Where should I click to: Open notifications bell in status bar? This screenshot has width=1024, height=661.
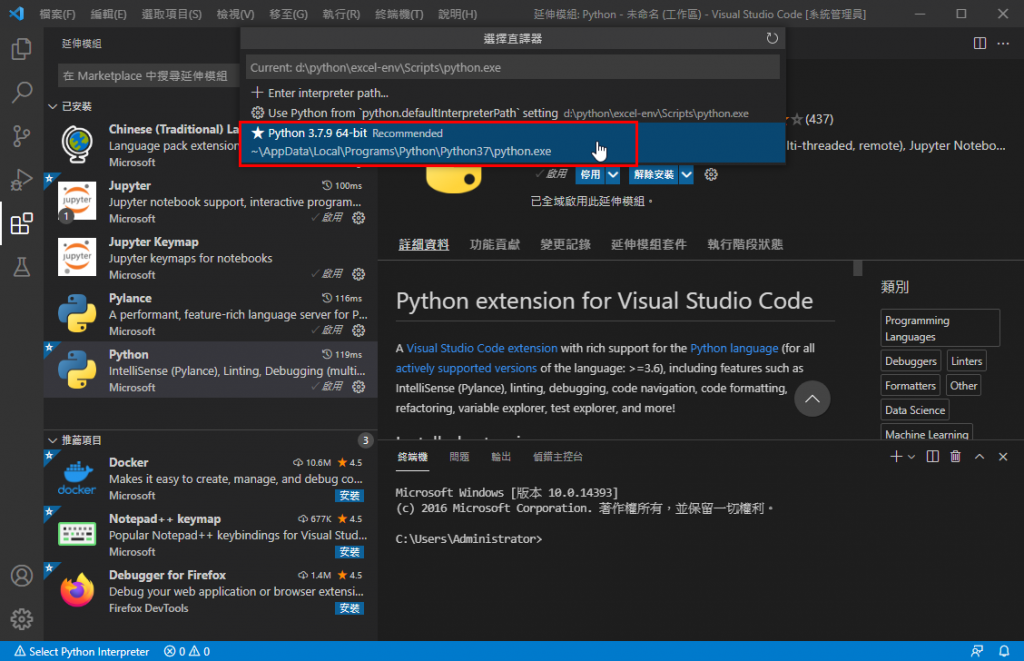tap(1004, 651)
